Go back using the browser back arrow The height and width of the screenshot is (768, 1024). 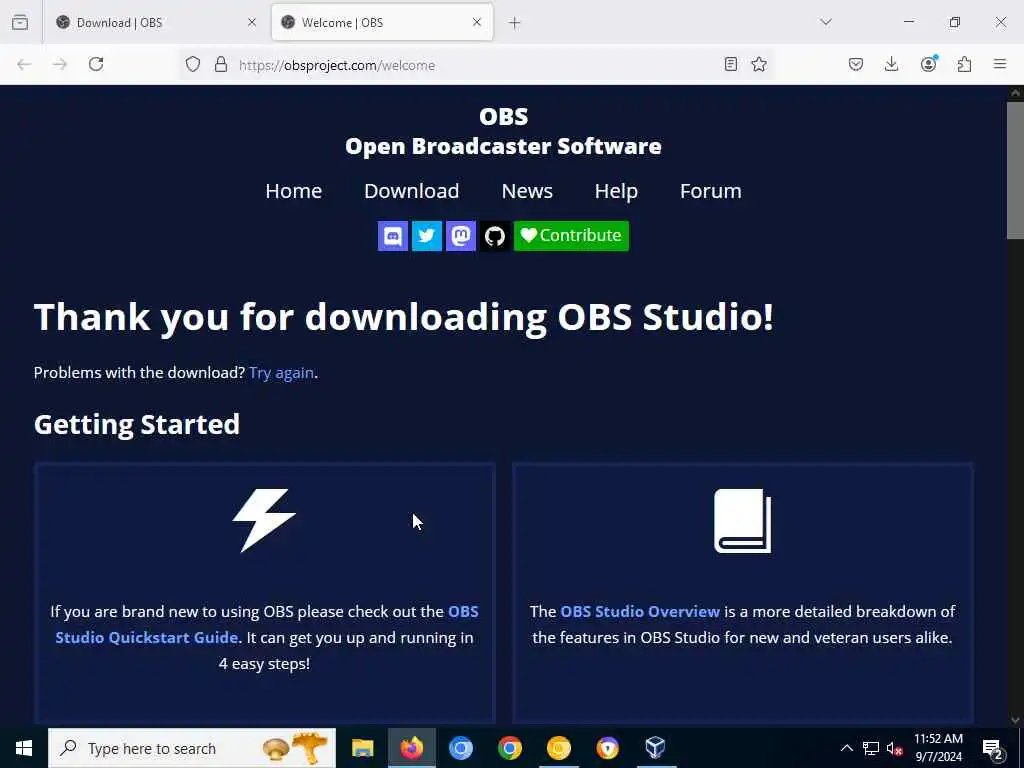[24, 64]
